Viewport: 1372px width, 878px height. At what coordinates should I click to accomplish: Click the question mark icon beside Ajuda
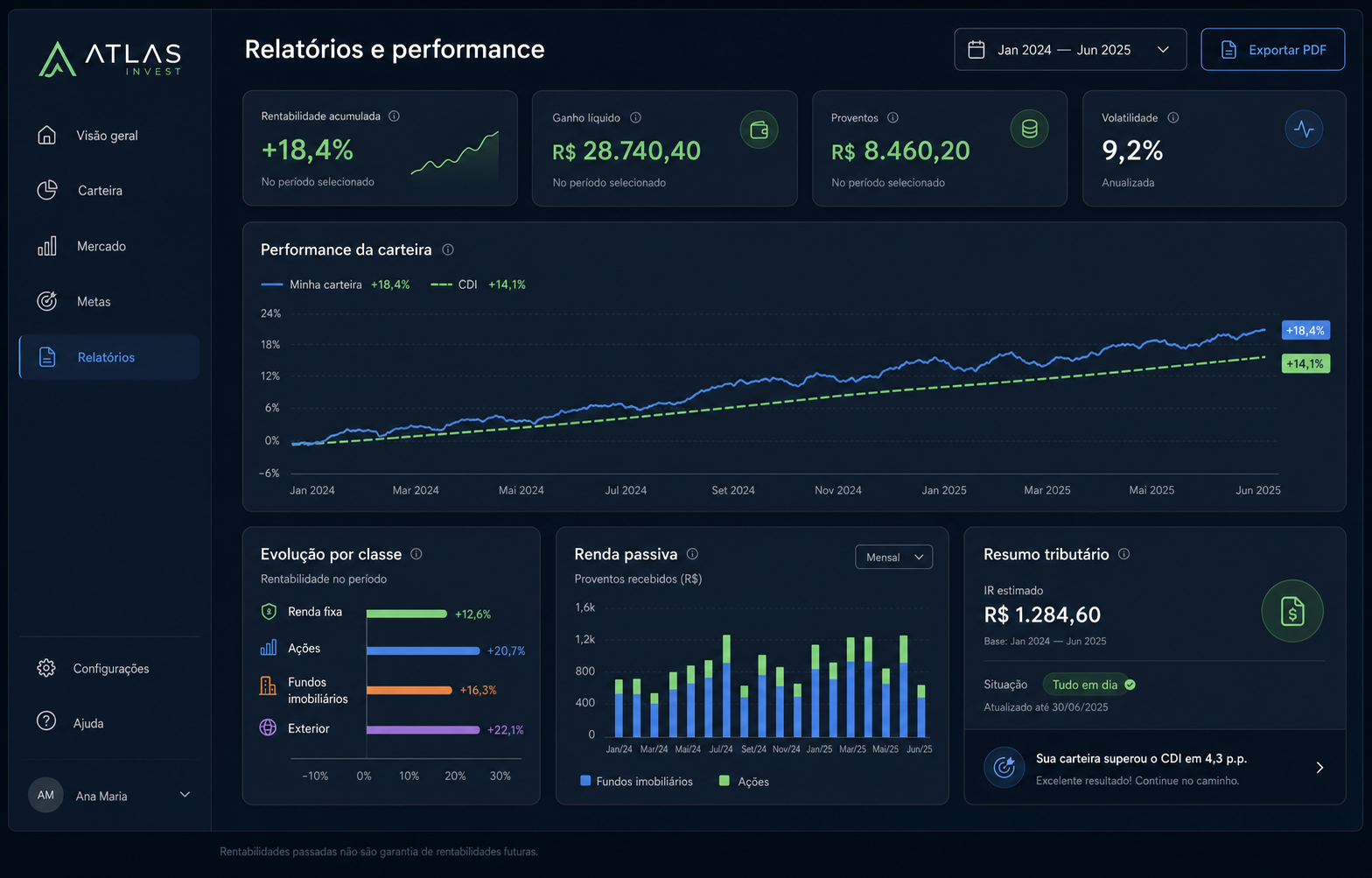coord(46,721)
